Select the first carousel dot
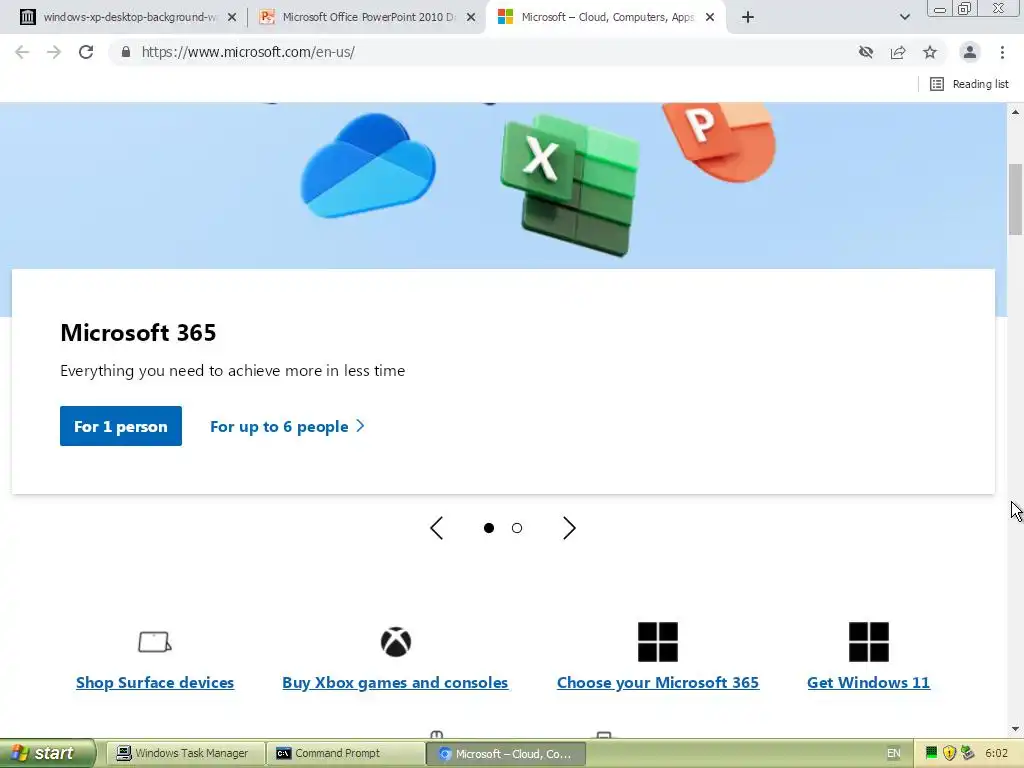 click(x=488, y=528)
